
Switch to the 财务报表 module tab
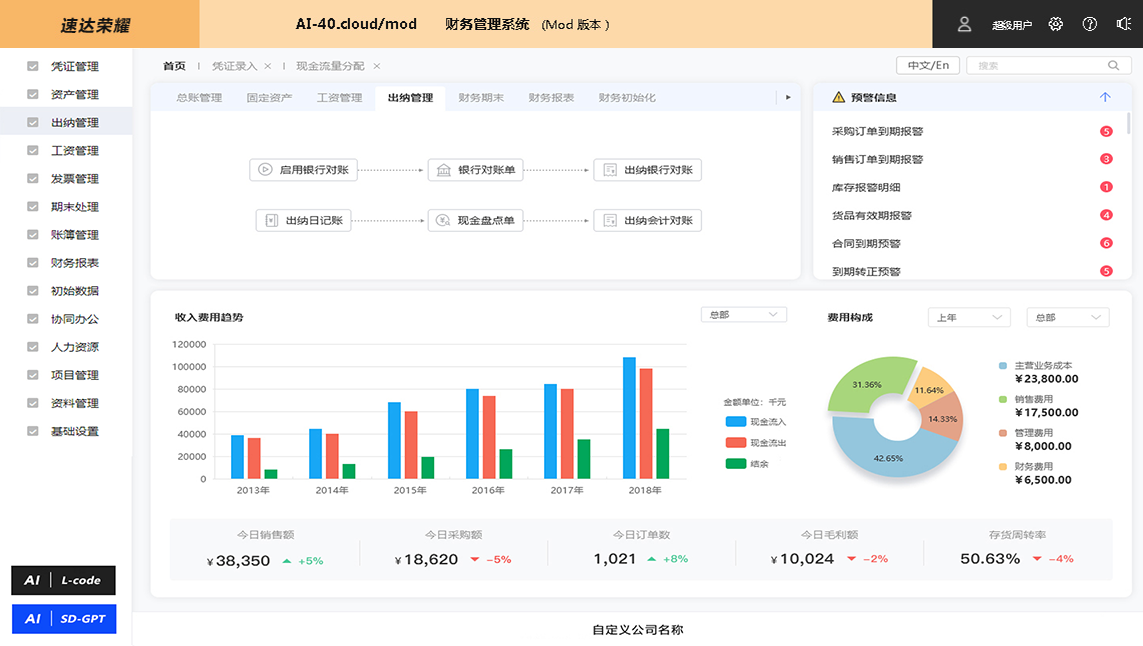point(551,98)
